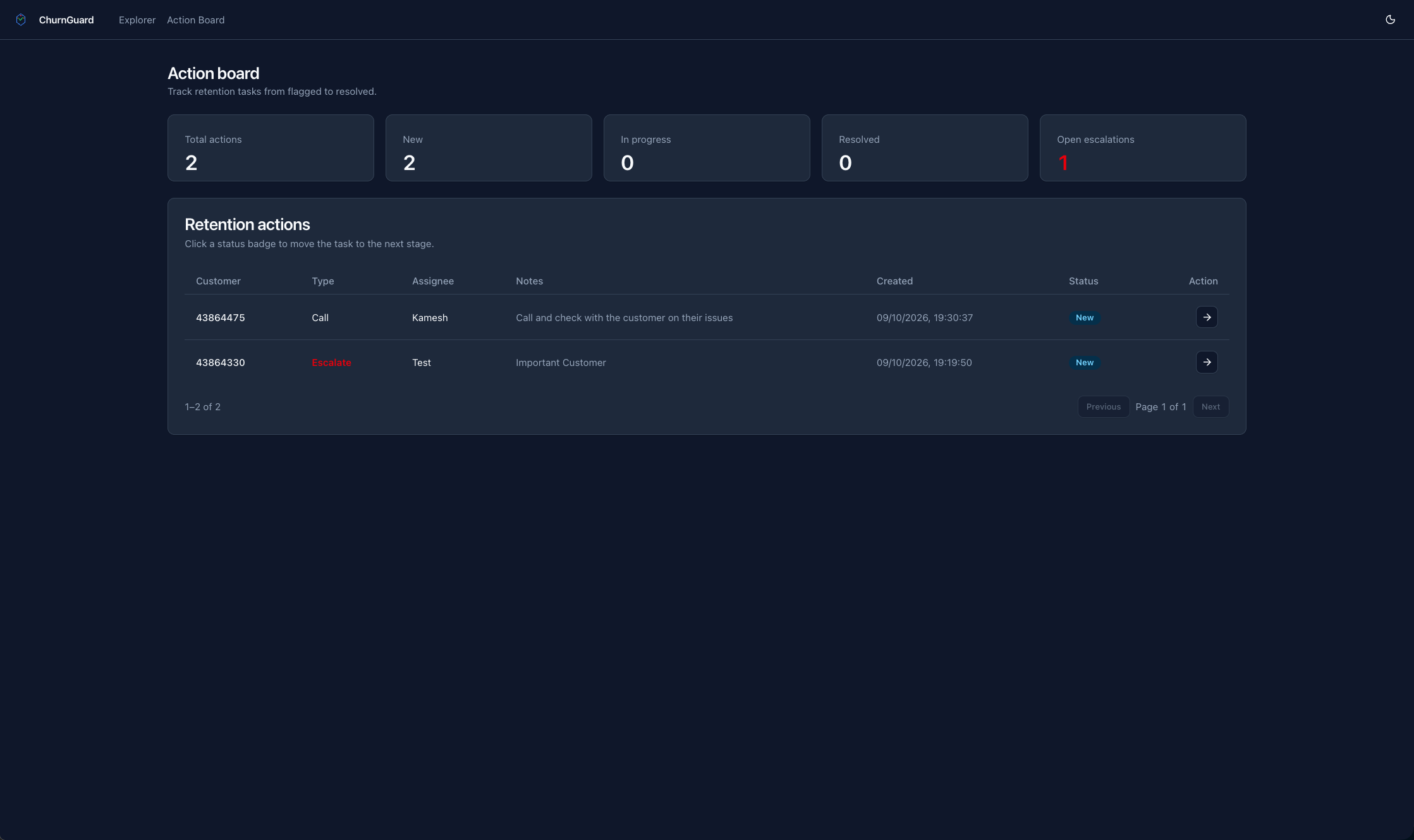Click the '1–2 of 2' row count text
The height and width of the screenshot is (840, 1414).
tap(203, 407)
